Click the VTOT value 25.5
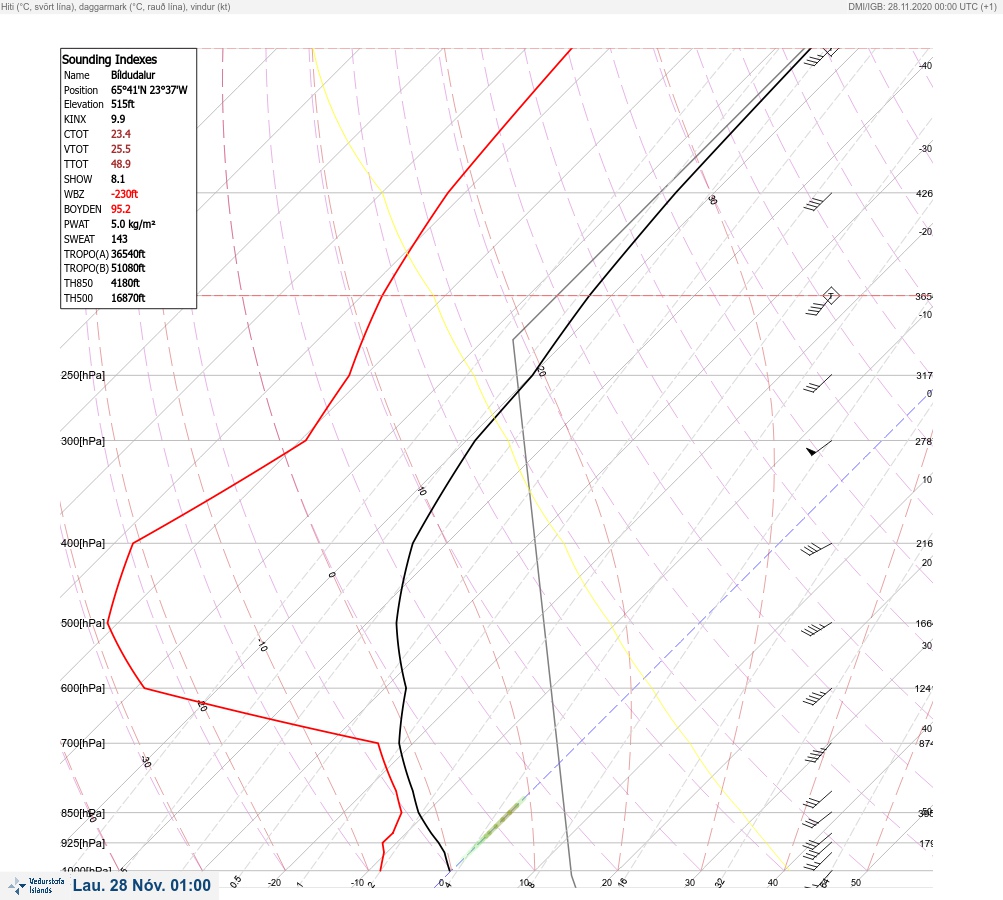Viewport: 1003px width, 900px height. [121, 149]
